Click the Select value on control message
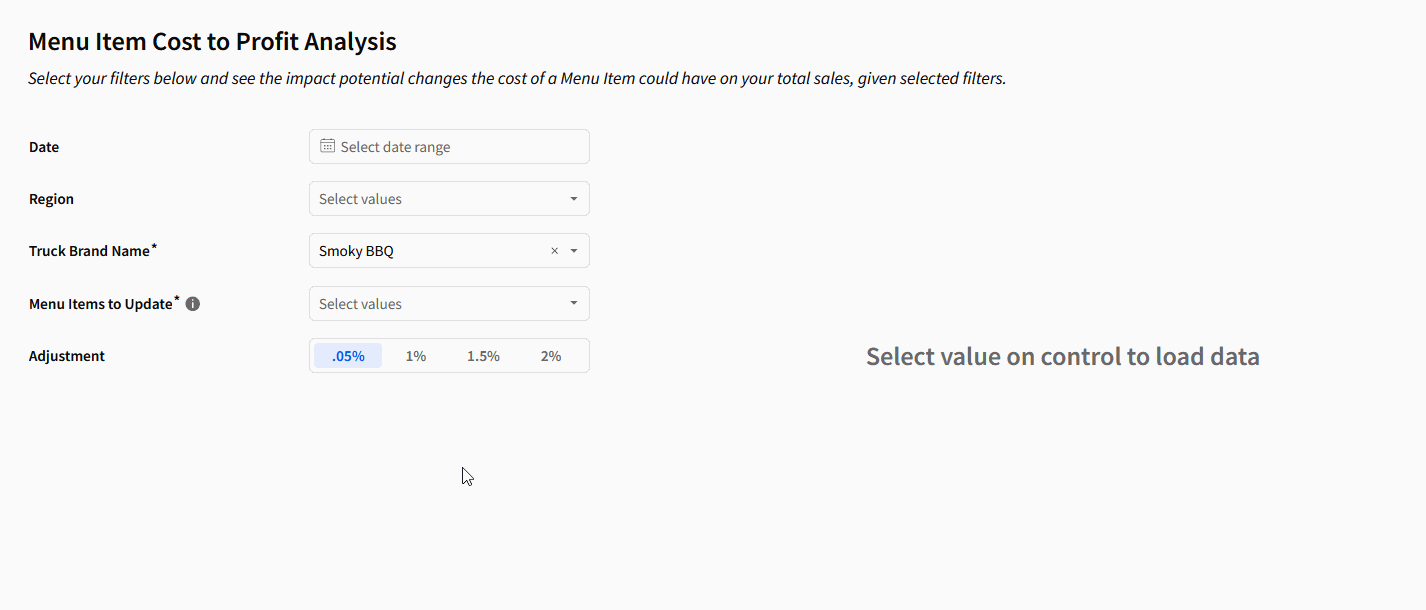 [x=1062, y=356]
